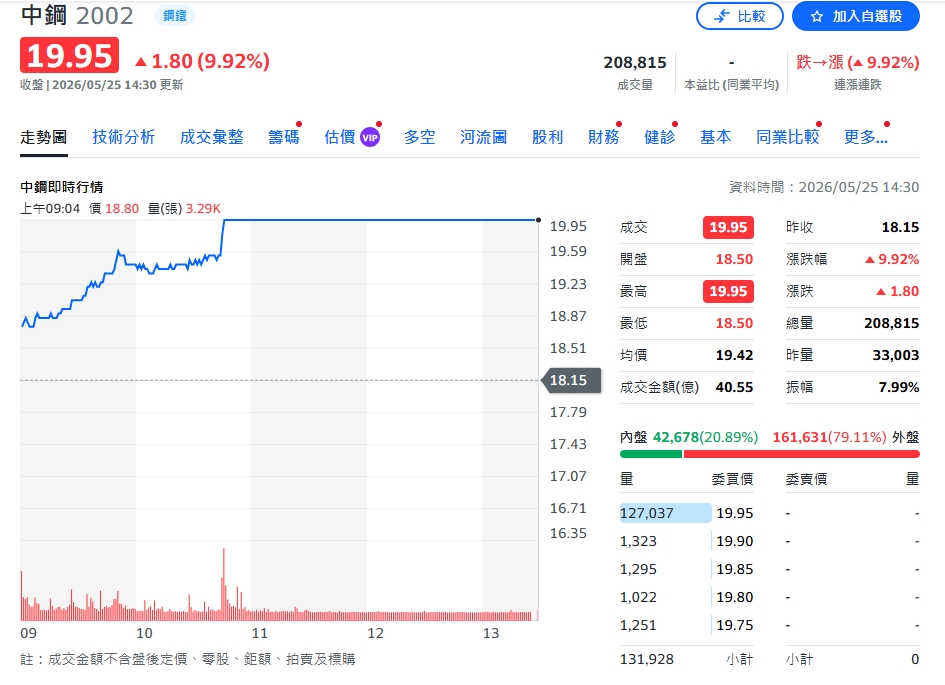Click the end dot of the price line
Image resolution: width=945 pixels, height=685 pixels.
pyautogui.click(x=538, y=220)
